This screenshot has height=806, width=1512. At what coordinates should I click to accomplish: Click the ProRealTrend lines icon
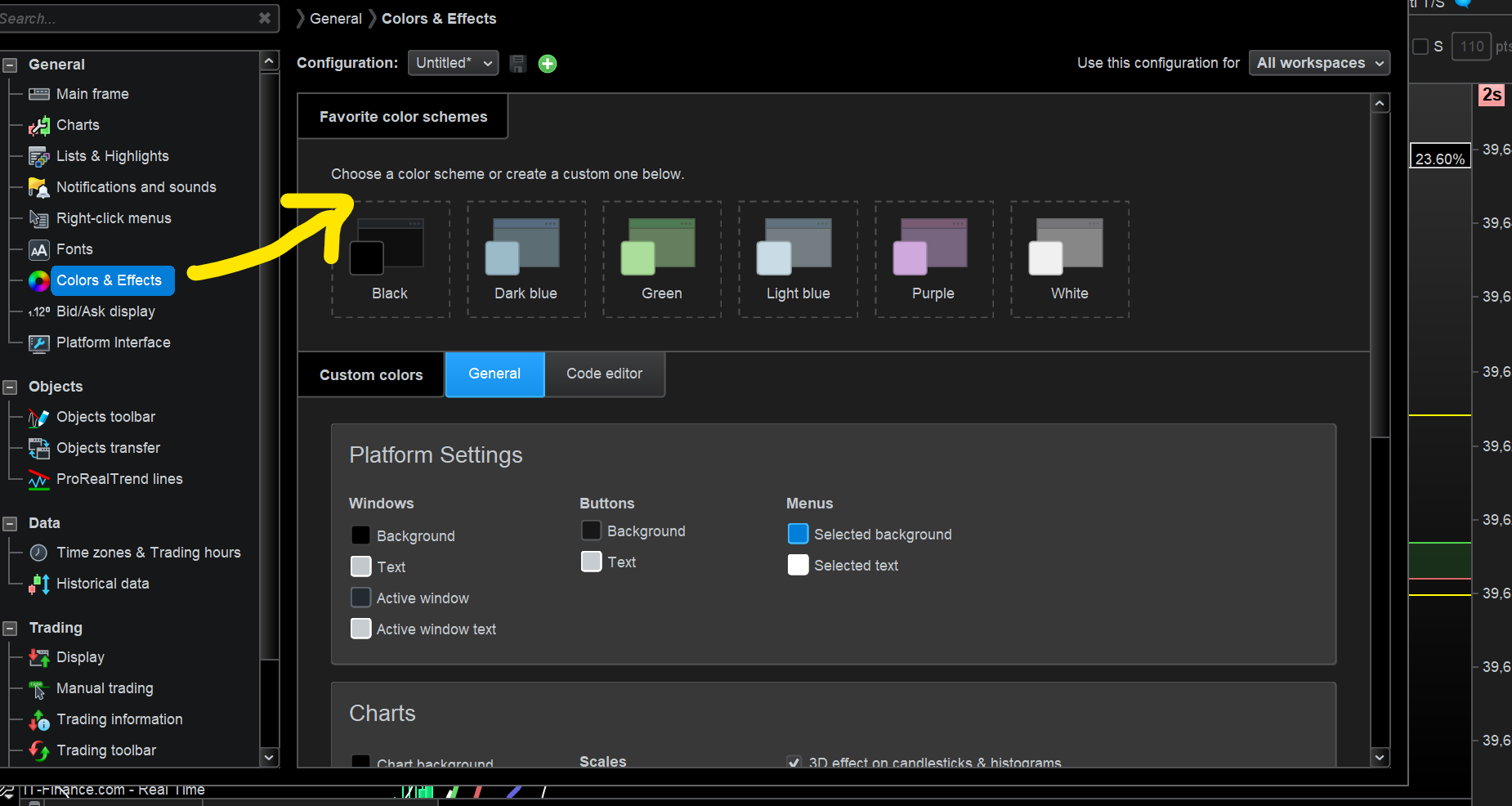tap(38, 479)
